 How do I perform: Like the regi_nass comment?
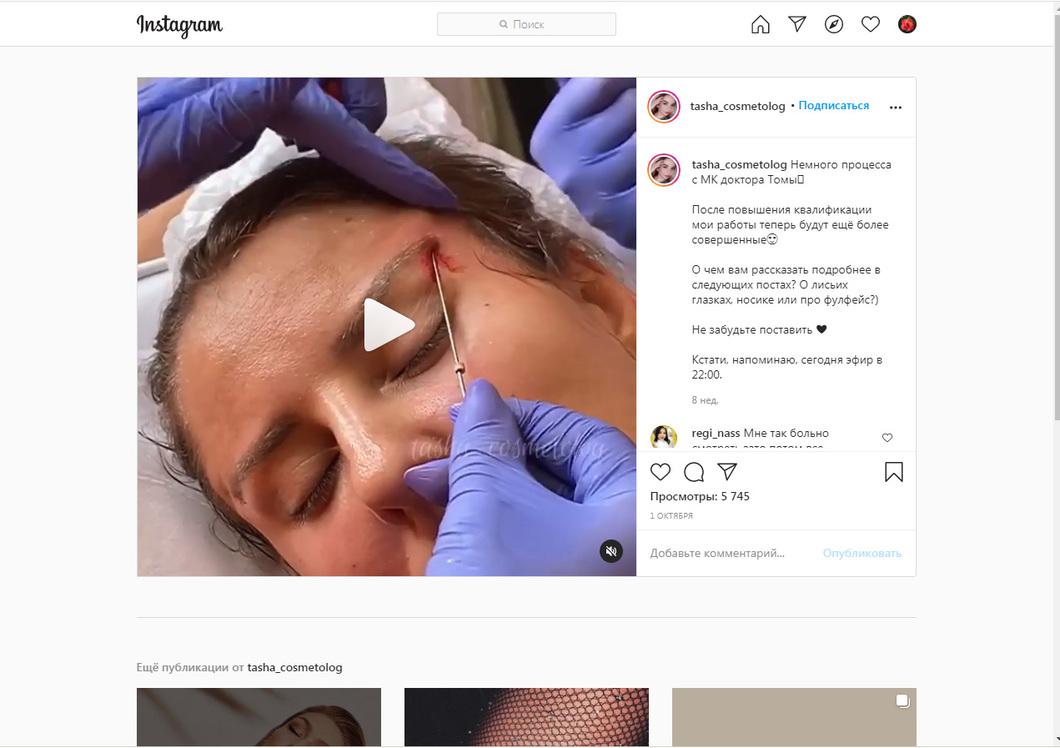pos(887,438)
